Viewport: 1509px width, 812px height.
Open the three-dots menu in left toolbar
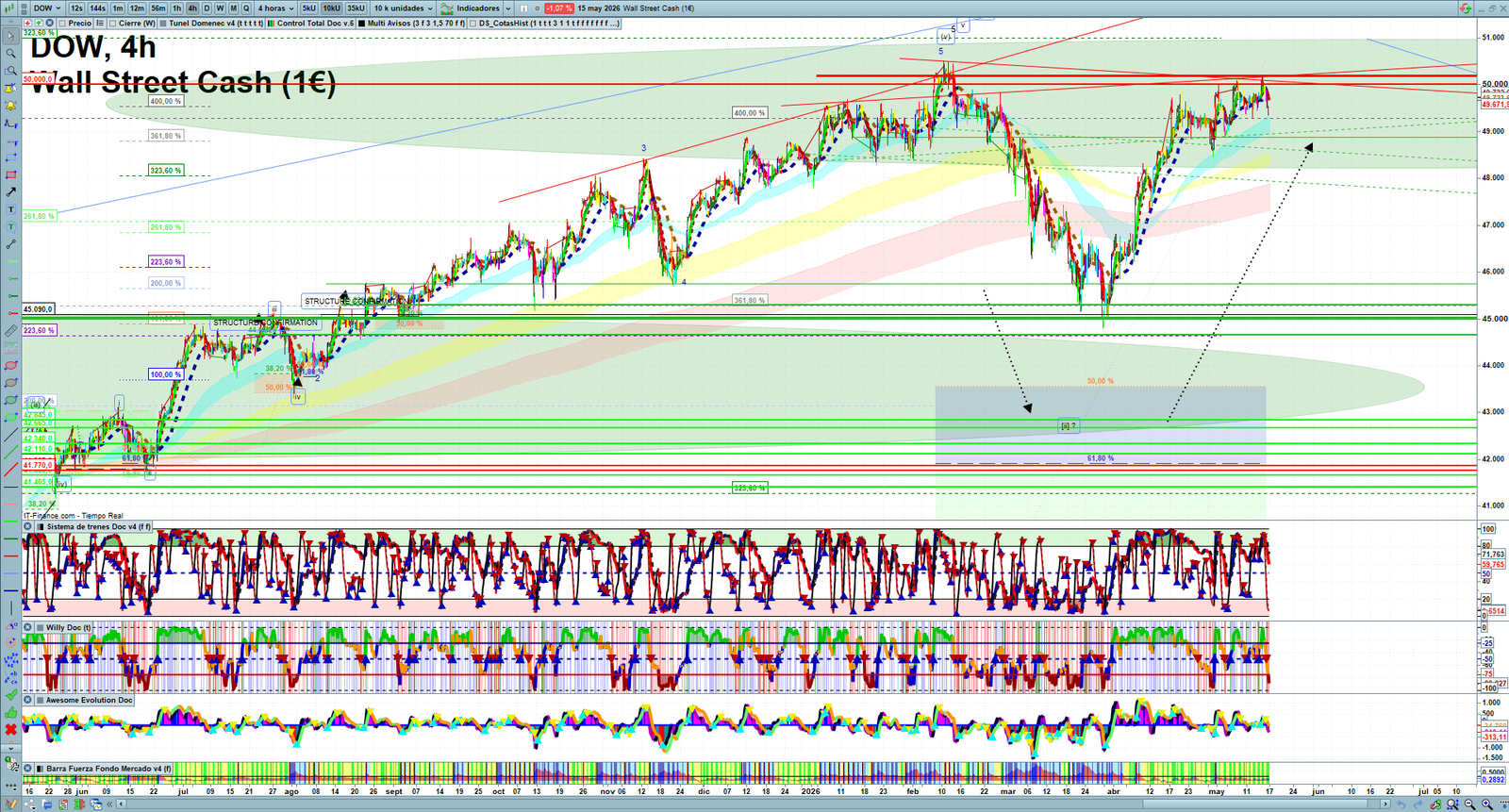pyautogui.click(x=10, y=787)
